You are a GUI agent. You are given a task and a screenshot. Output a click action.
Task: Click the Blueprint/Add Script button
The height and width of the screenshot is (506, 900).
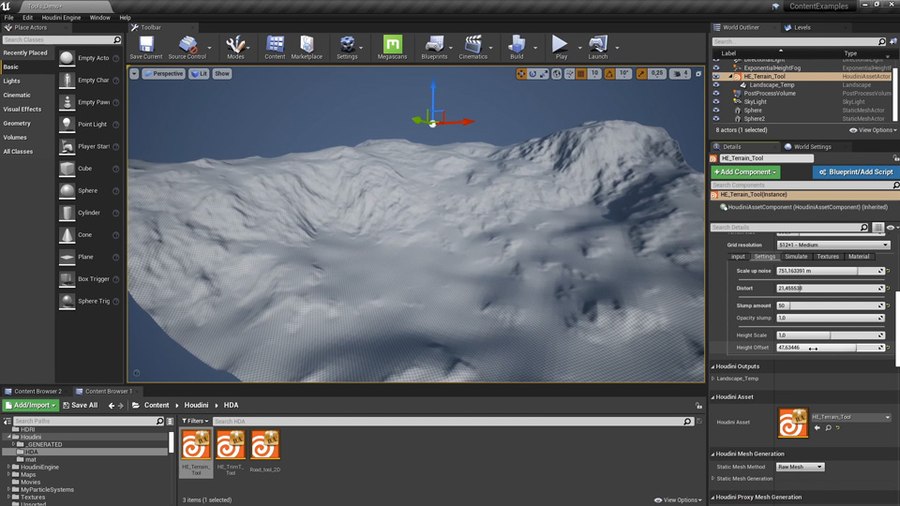(x=855, y=172)
